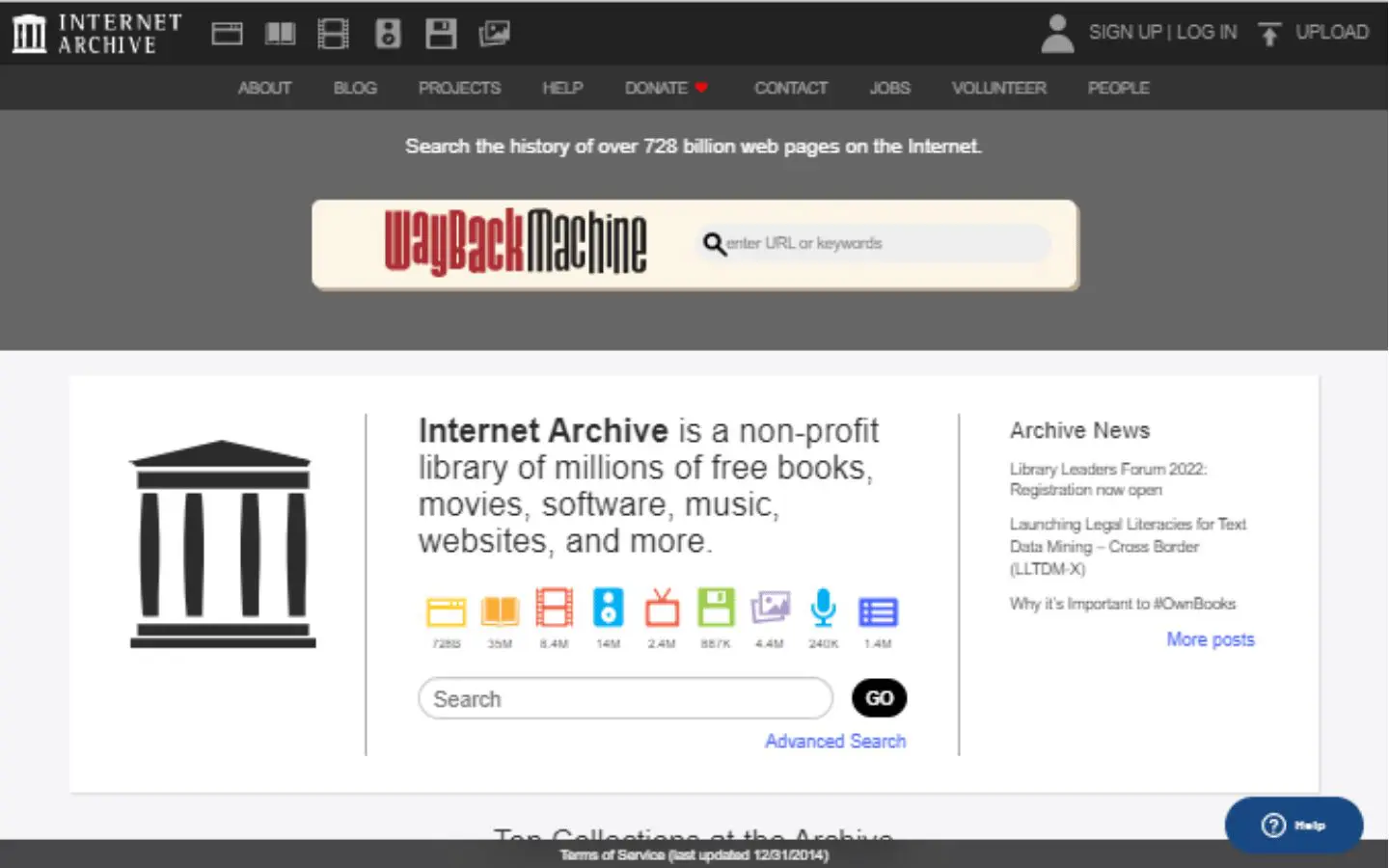Click the magnifier icon in Wayback search

[x=714, y=243]
